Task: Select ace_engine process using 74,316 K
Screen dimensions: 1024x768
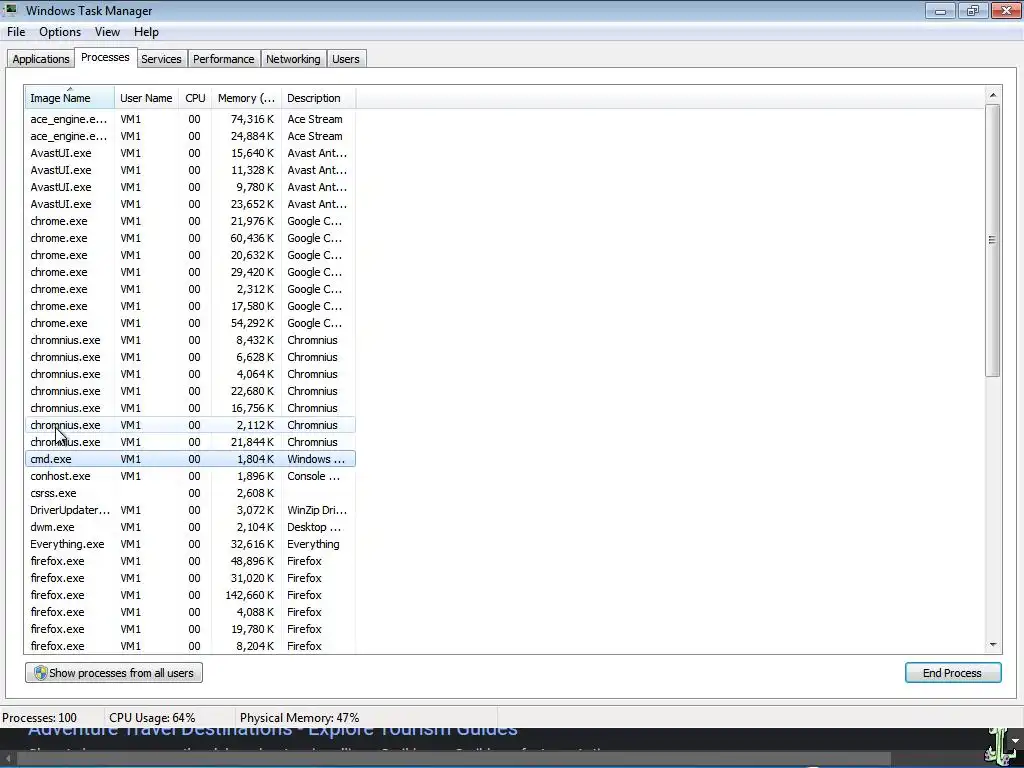Action: pos(190,119)
